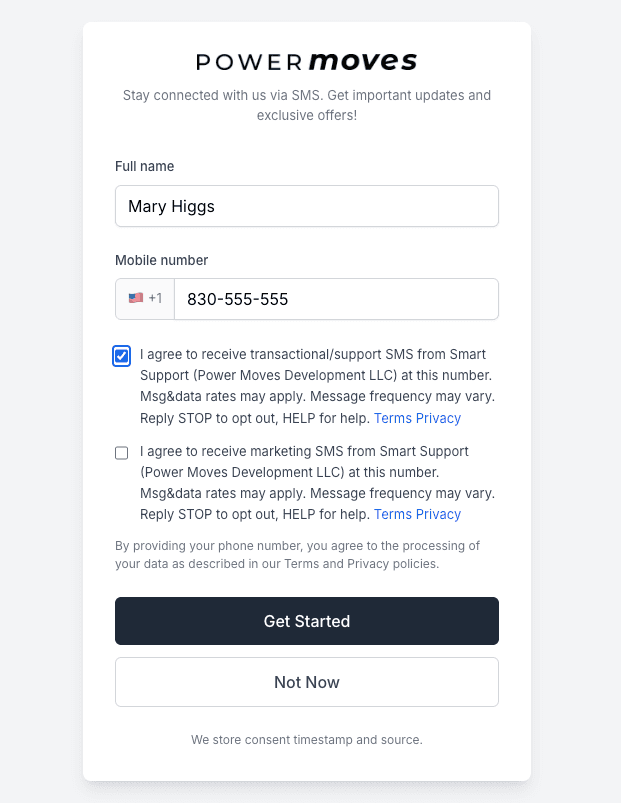Click the US flag icon in phone field

(x=136, y=298)
